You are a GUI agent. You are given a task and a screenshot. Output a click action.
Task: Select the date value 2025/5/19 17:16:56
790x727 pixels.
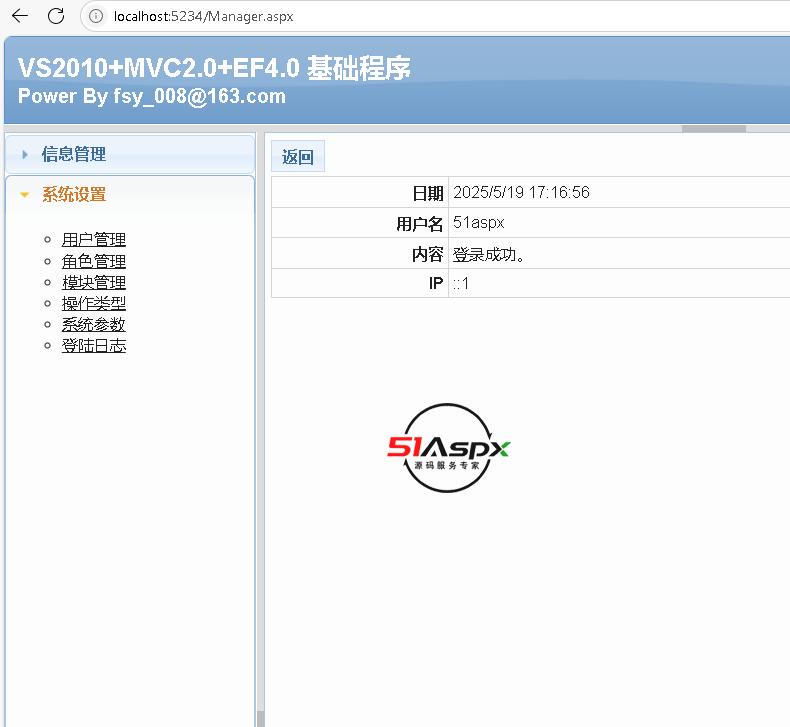tap(521, 192)
